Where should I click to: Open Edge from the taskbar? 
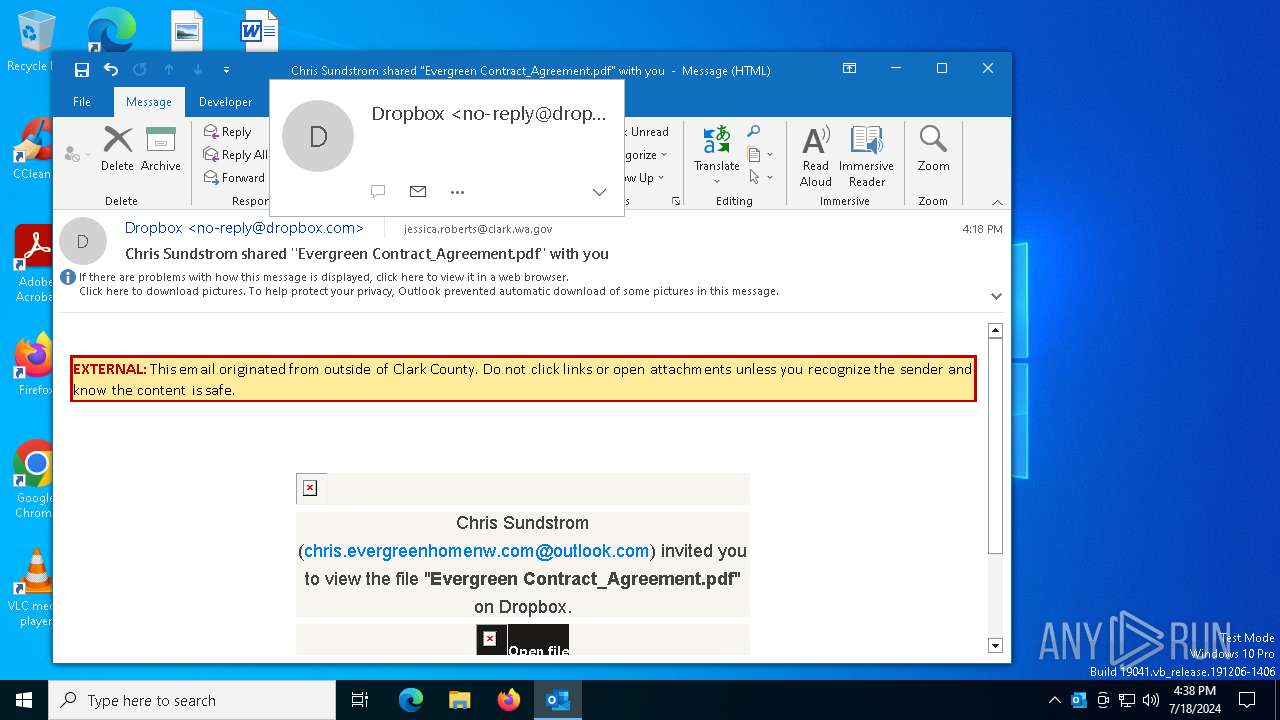[411, 700]
